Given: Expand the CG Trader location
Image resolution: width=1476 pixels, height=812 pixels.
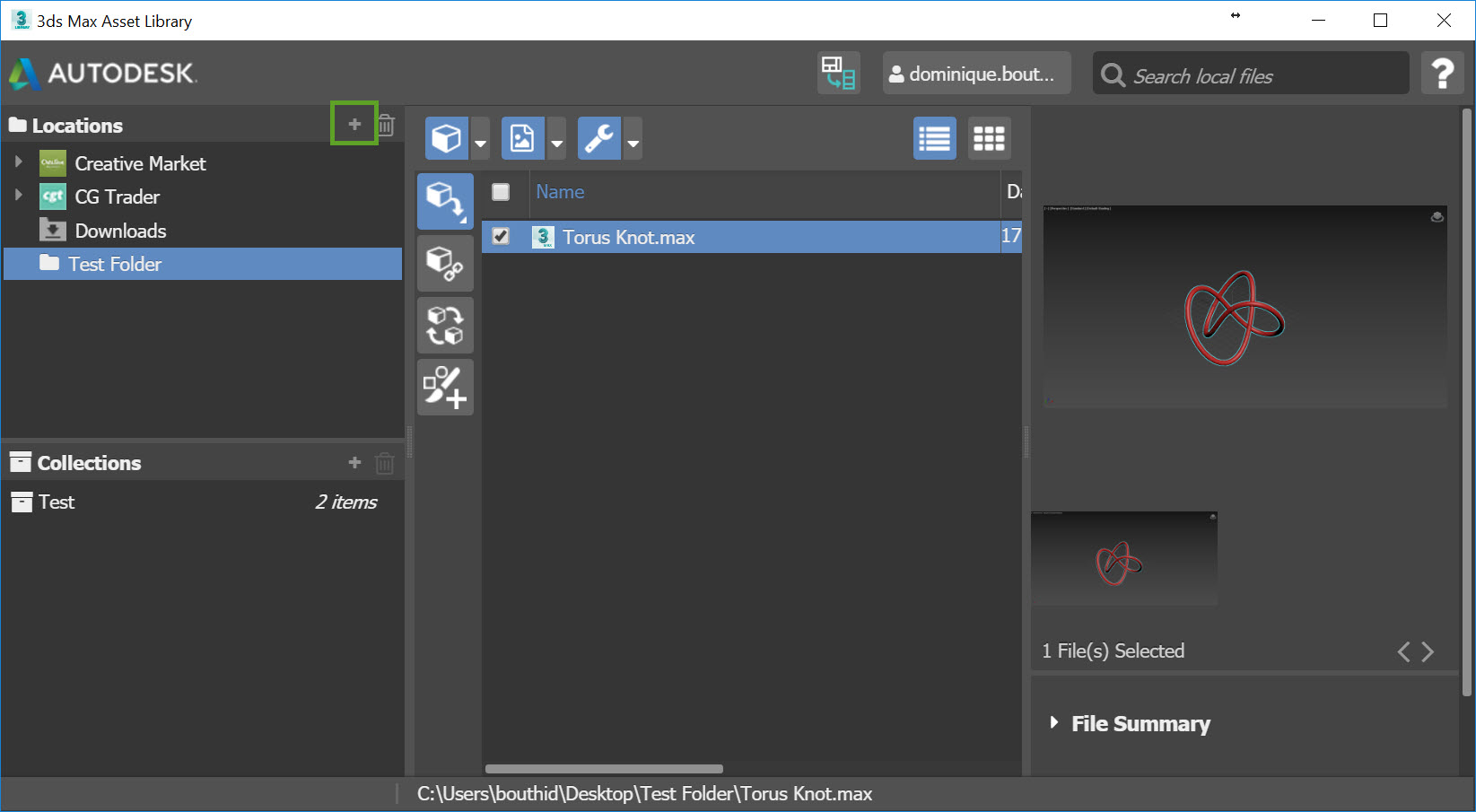Looking at the screenshot, I should coord(18,195).
